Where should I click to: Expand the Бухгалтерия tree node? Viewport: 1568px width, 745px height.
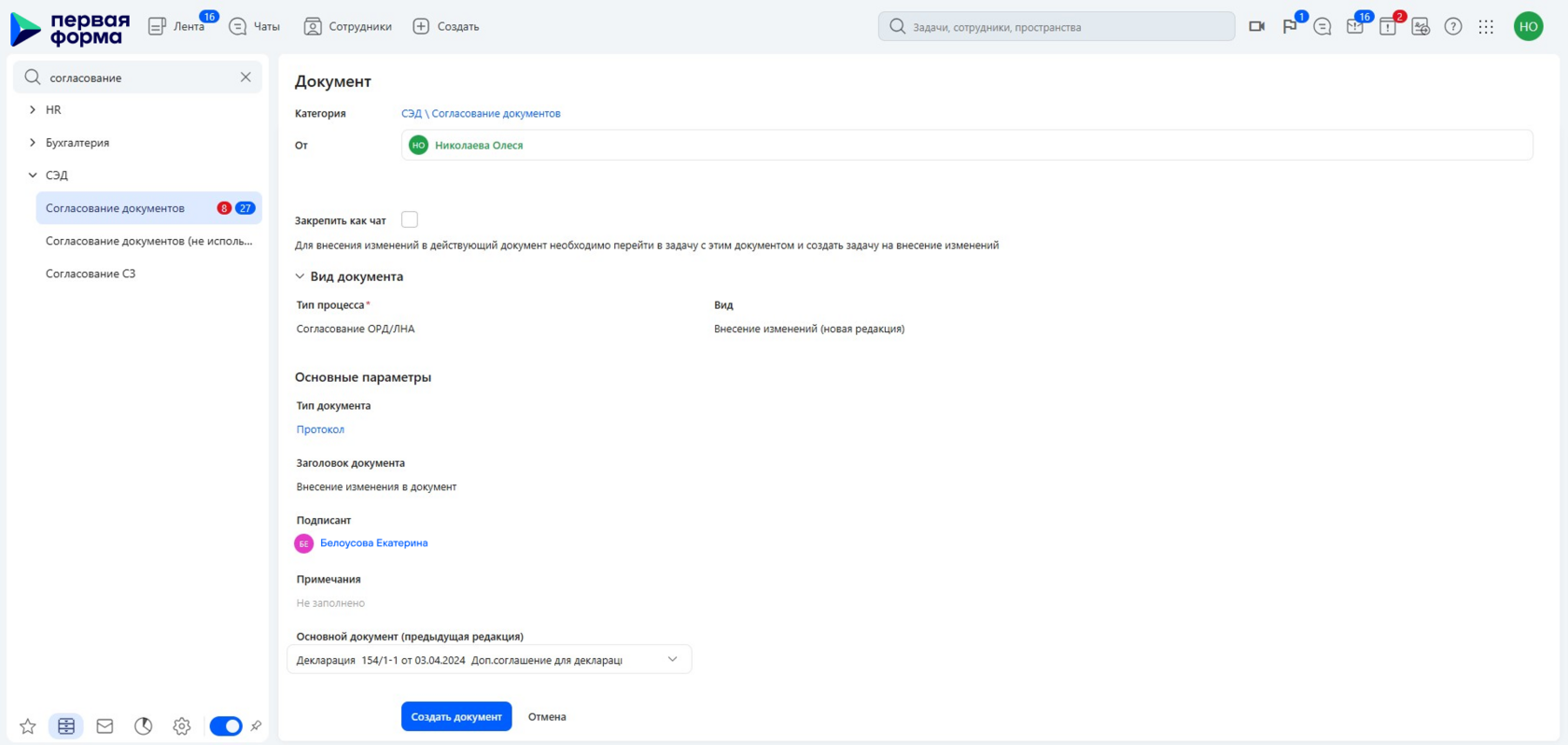[33, 143]
